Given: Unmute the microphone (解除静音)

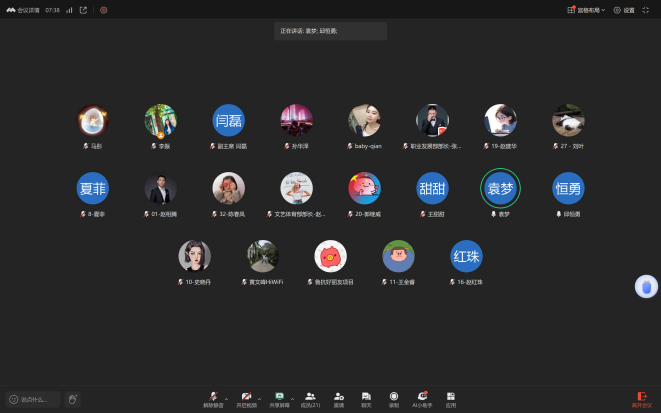Looking at the screenshot, I should (212, 398).
